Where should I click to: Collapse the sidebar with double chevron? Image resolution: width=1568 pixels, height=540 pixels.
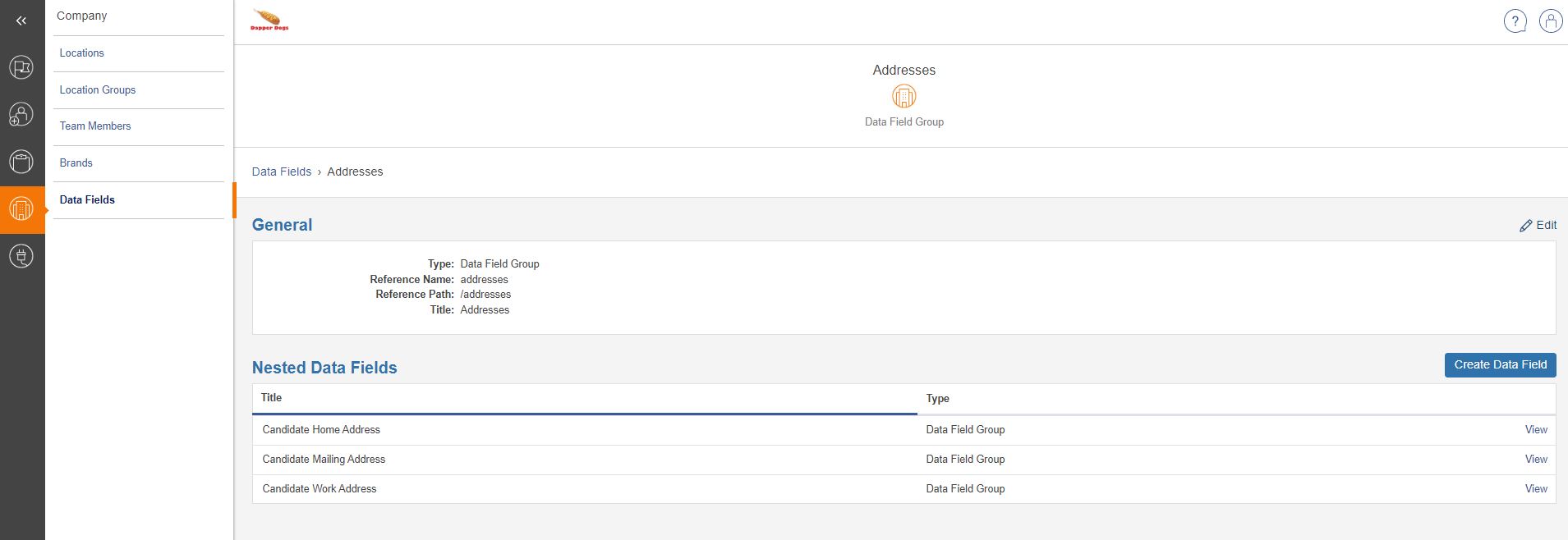pos(21,21)
